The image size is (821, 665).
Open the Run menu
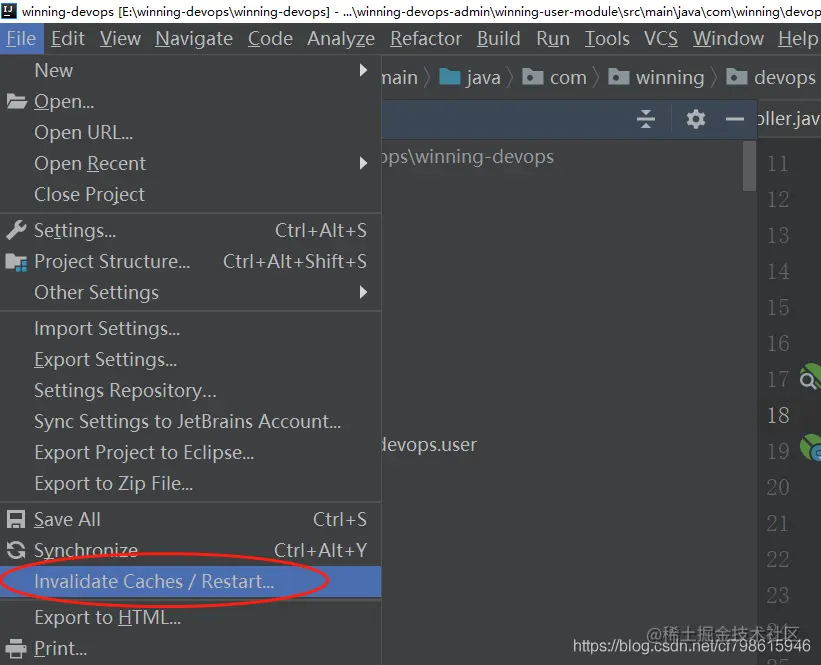553,39
